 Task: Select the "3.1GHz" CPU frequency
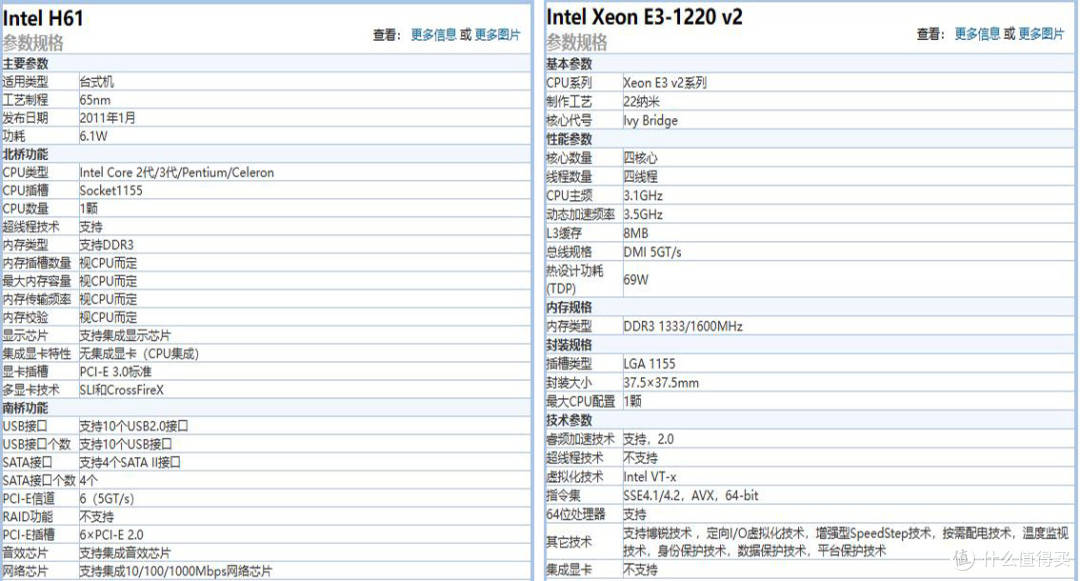[x=643, y=196]
